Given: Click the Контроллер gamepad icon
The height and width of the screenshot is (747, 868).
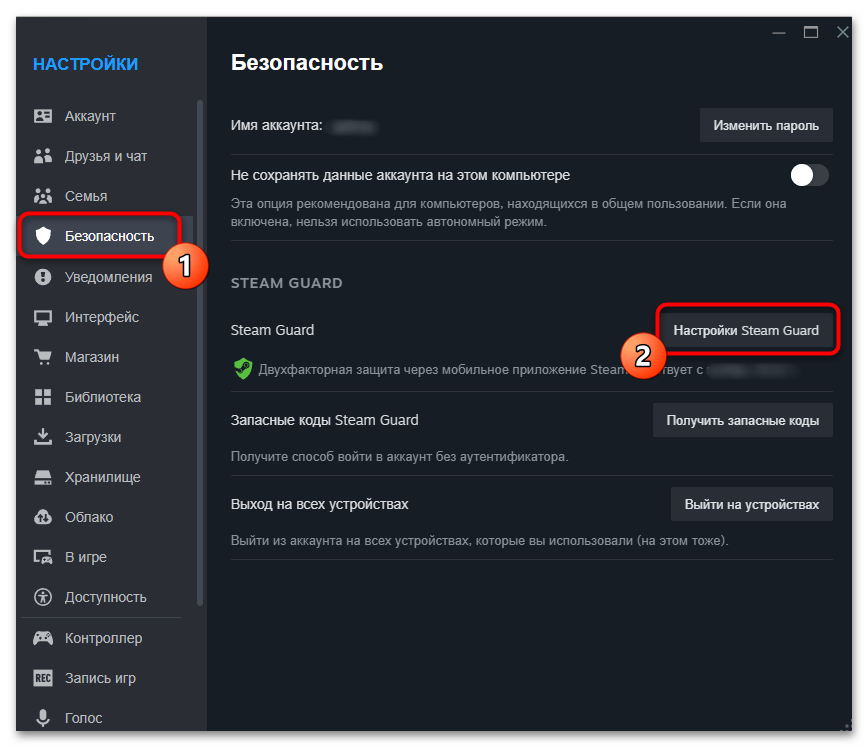Looking at the screenshot, I should 43,638.
